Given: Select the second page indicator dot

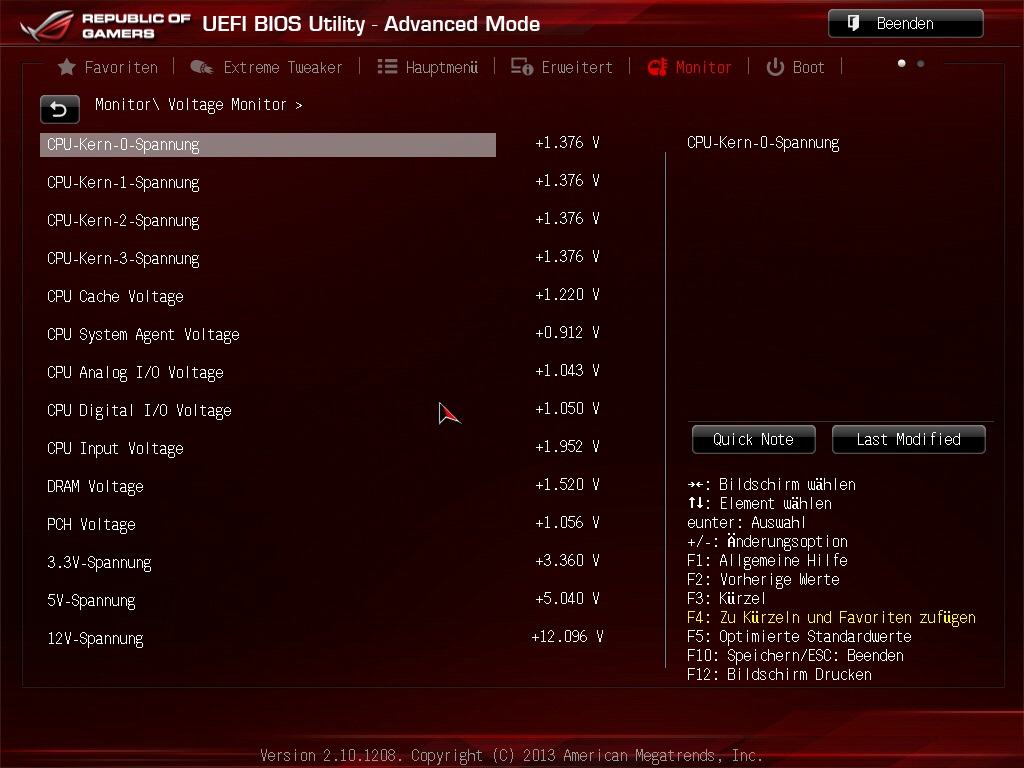Looking at the screenshot, I should coord(921,64).
